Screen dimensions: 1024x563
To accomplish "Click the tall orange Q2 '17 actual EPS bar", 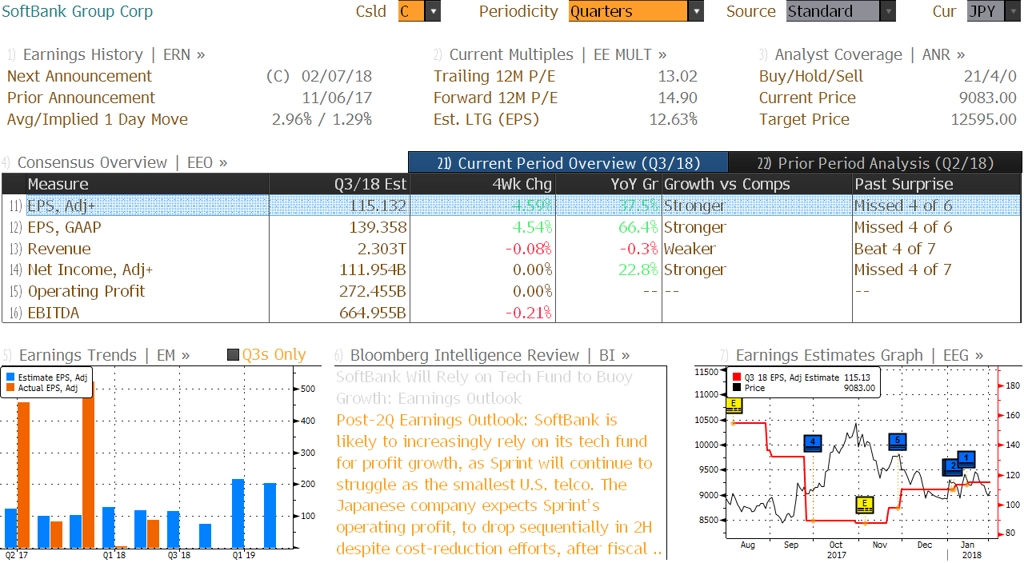I will 24,475.
